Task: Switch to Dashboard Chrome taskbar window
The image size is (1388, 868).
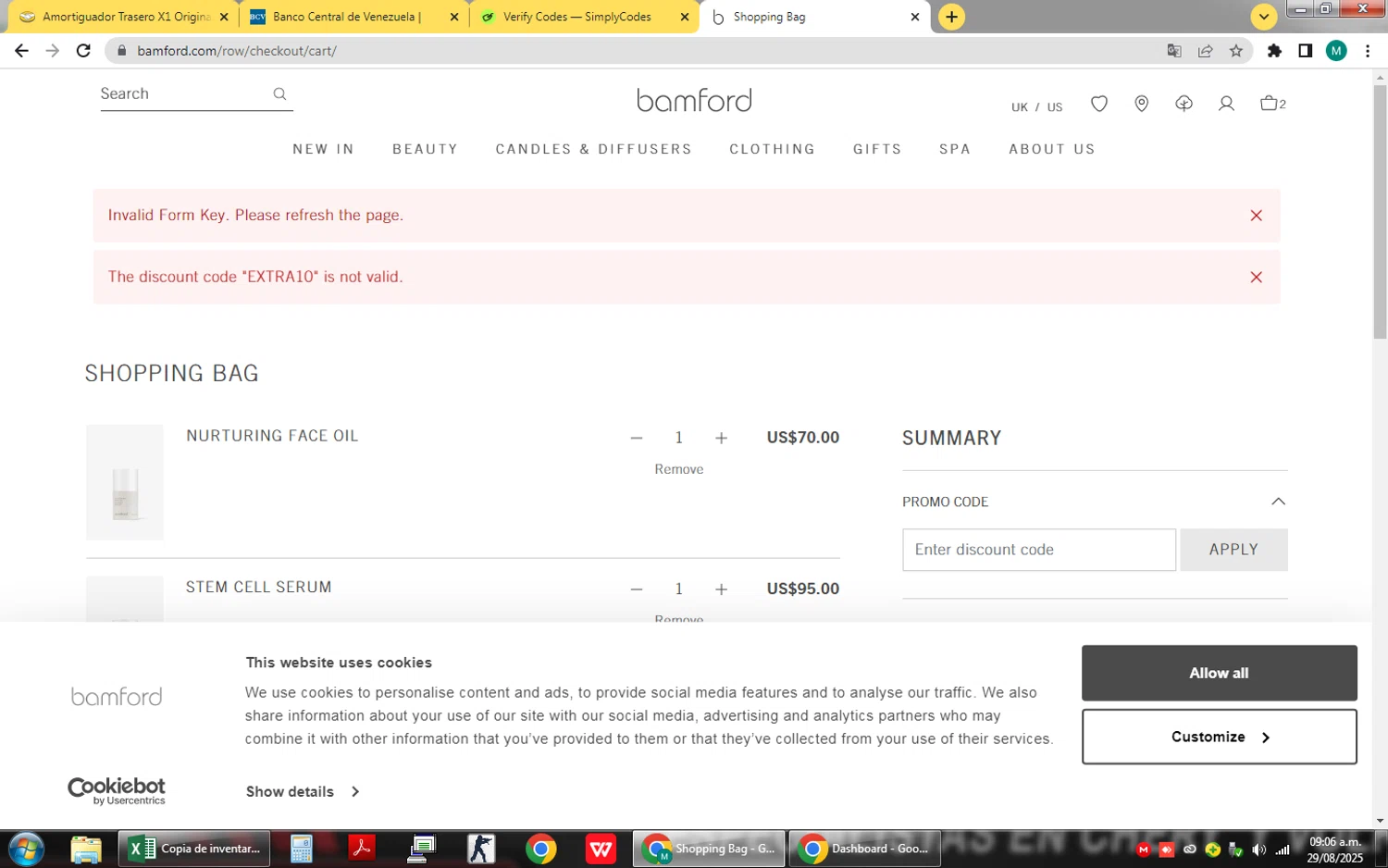Action: pos(864,849)
